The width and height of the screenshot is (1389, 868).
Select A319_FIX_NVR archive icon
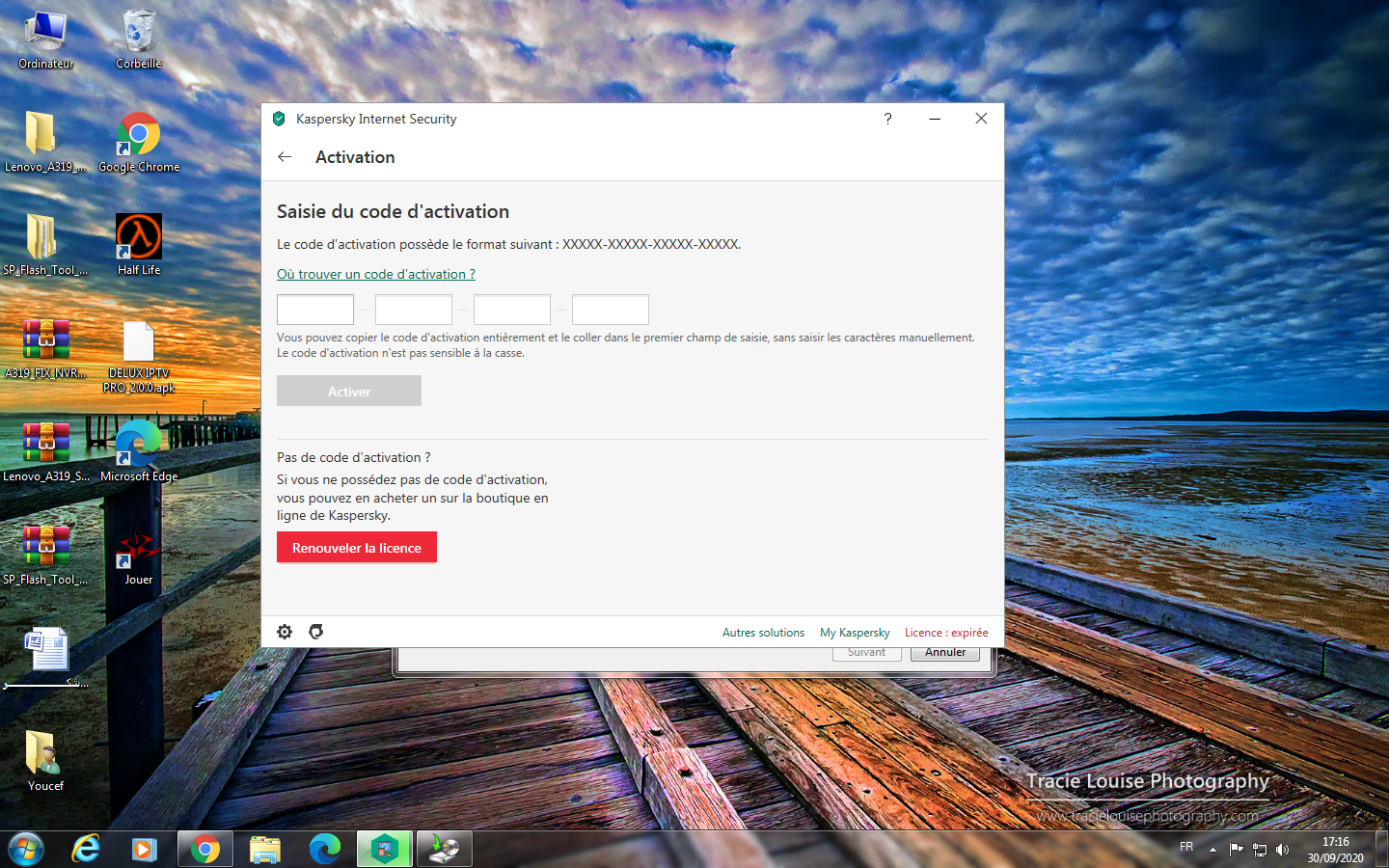[x=45, y=348]
